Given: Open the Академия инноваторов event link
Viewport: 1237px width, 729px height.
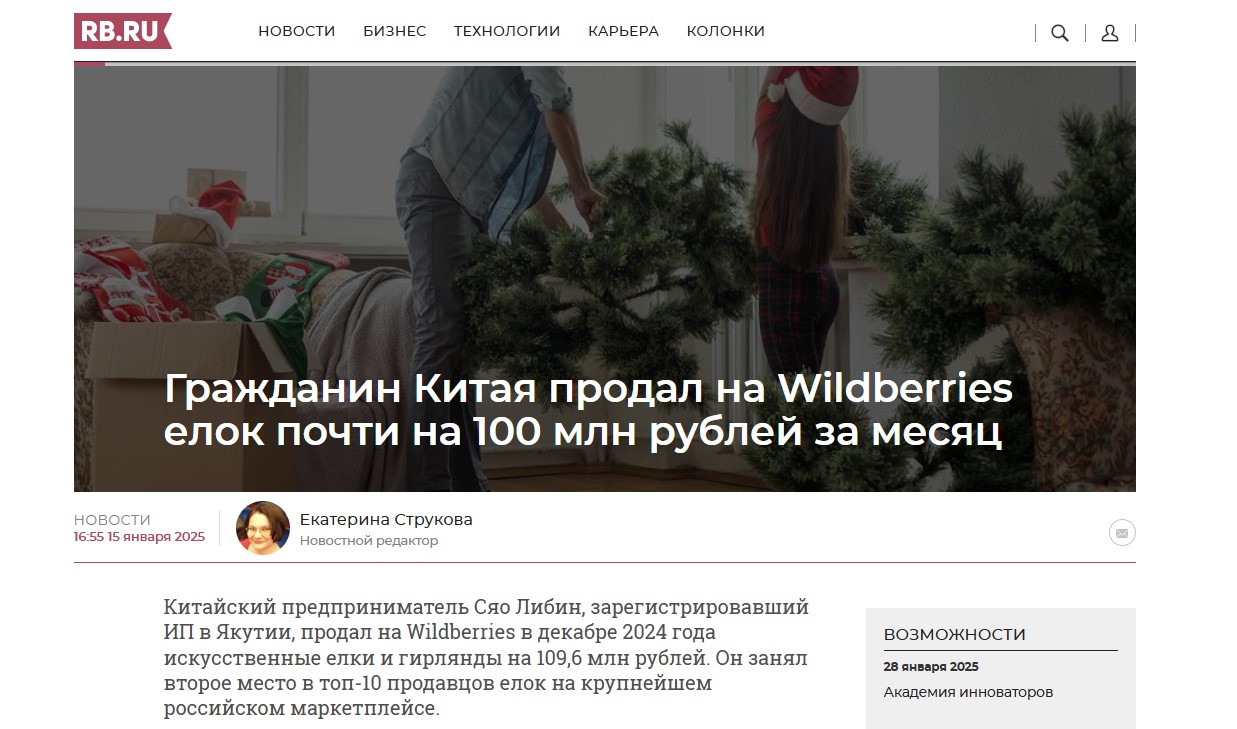Looking at the screenshot, I should 968,692.
